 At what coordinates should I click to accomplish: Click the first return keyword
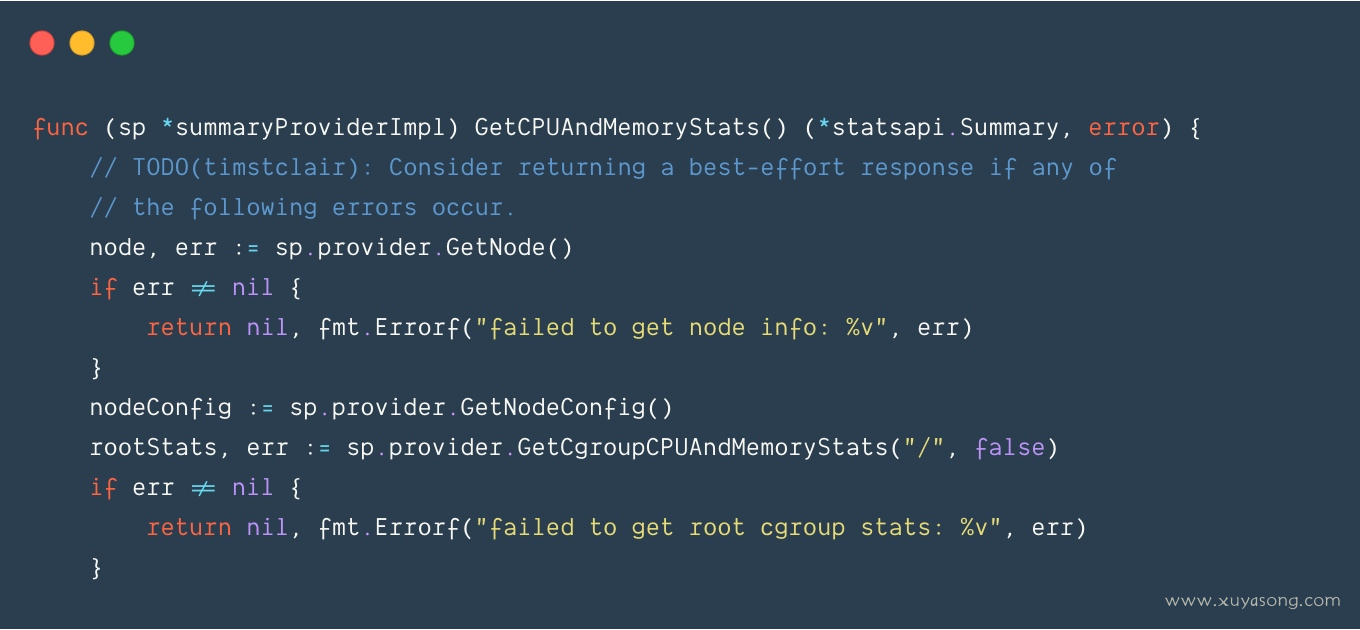189,328
